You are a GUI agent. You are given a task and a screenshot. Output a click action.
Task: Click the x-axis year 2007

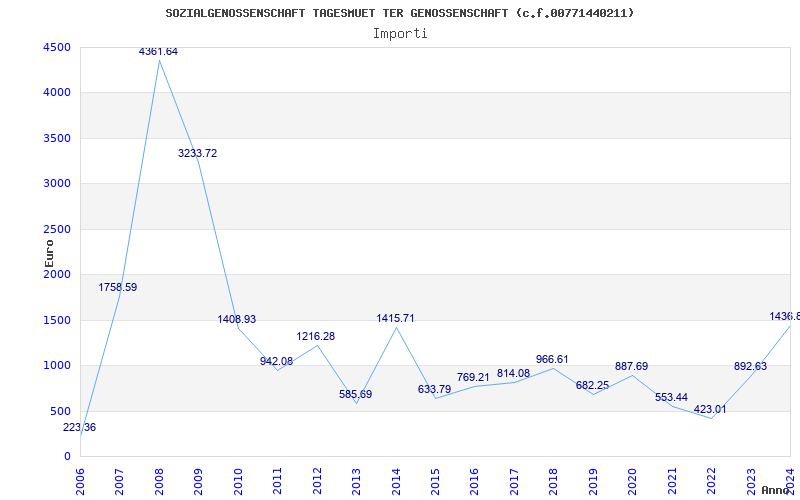click(119, 481)
